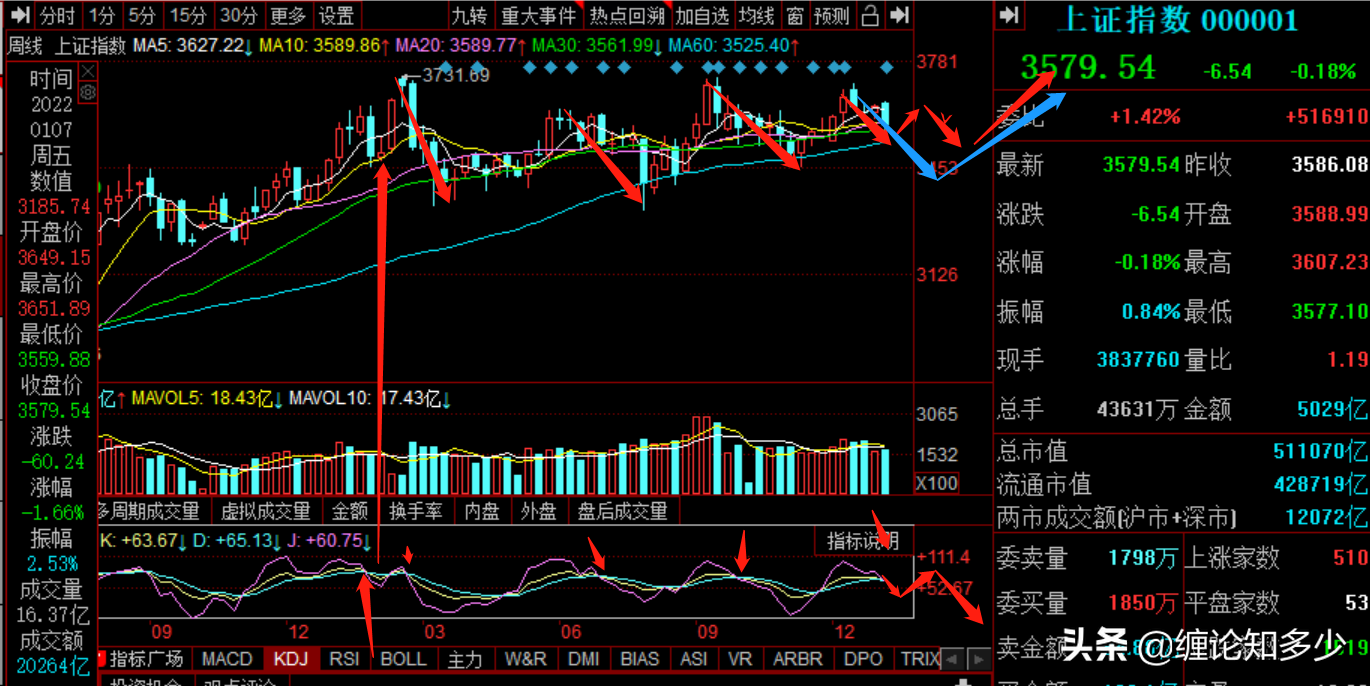Image resolution: width=1370 pixels, height=686 pixels.
Task: Select the 15分 period
Action: coord(187,15)
